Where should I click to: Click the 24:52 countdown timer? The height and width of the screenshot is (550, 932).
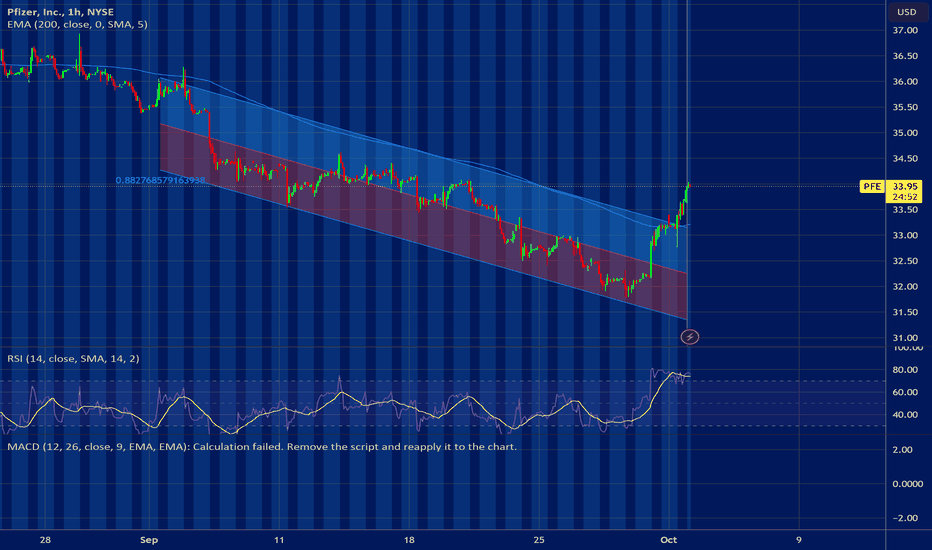click(905, 197)
